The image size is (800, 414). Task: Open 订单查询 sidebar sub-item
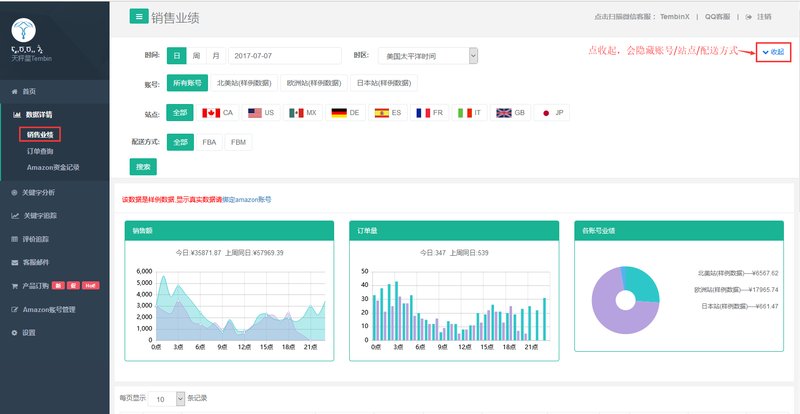pyautogui.click(x=40, y=152)
